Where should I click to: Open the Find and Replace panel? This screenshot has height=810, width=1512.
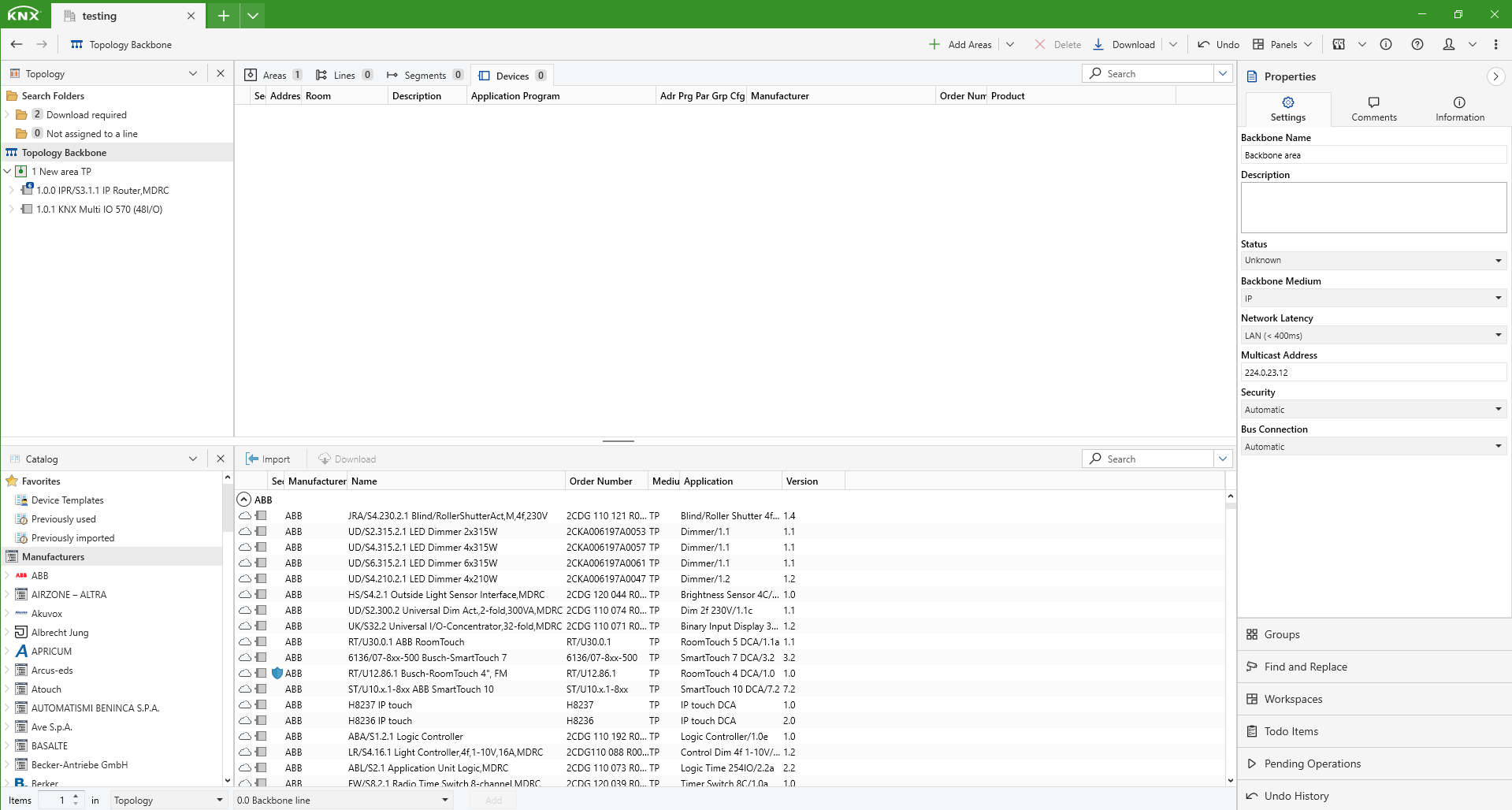pos(1305,667)
